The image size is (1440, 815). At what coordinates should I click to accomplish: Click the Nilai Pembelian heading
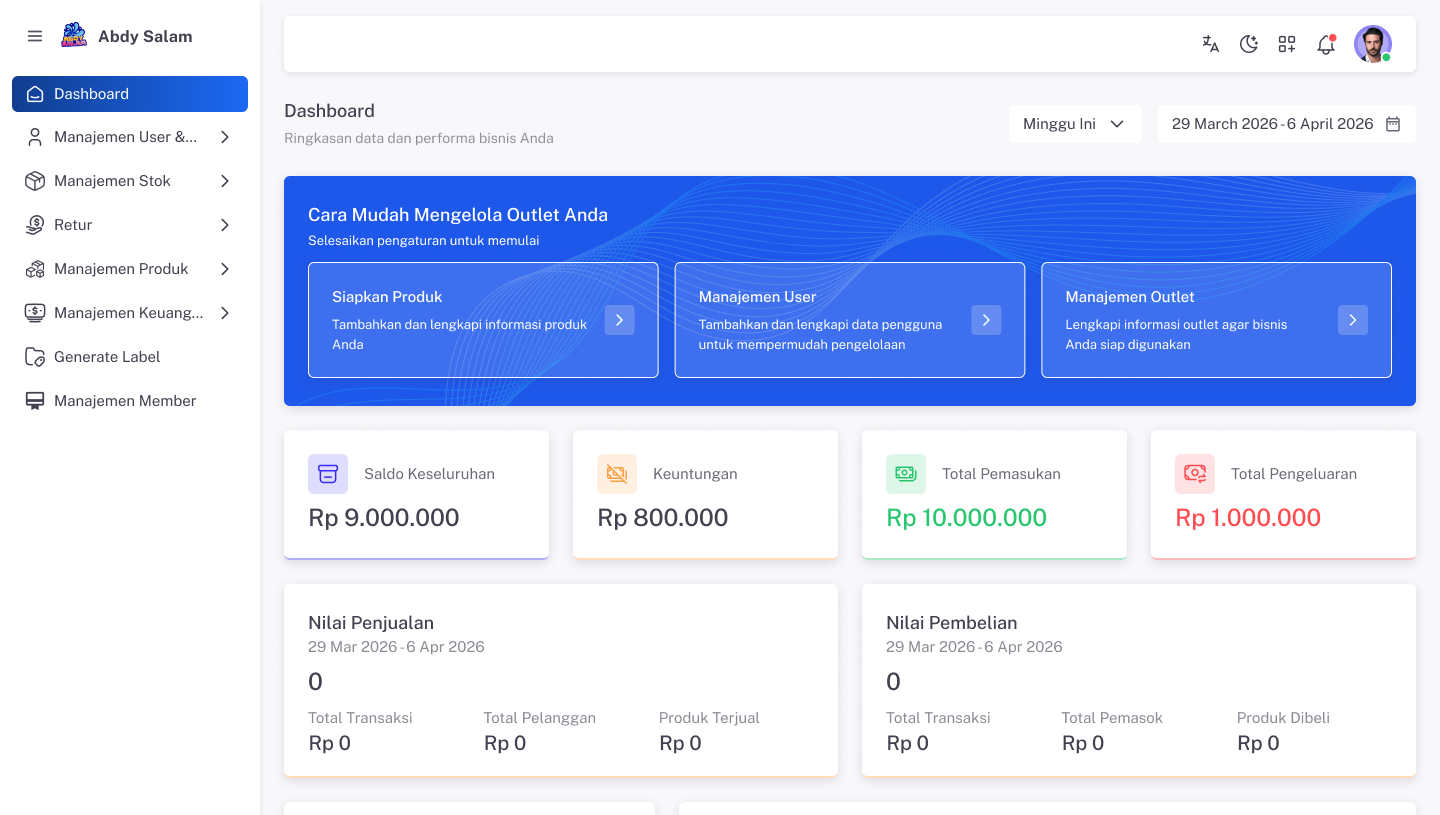[x=951, y=622]
